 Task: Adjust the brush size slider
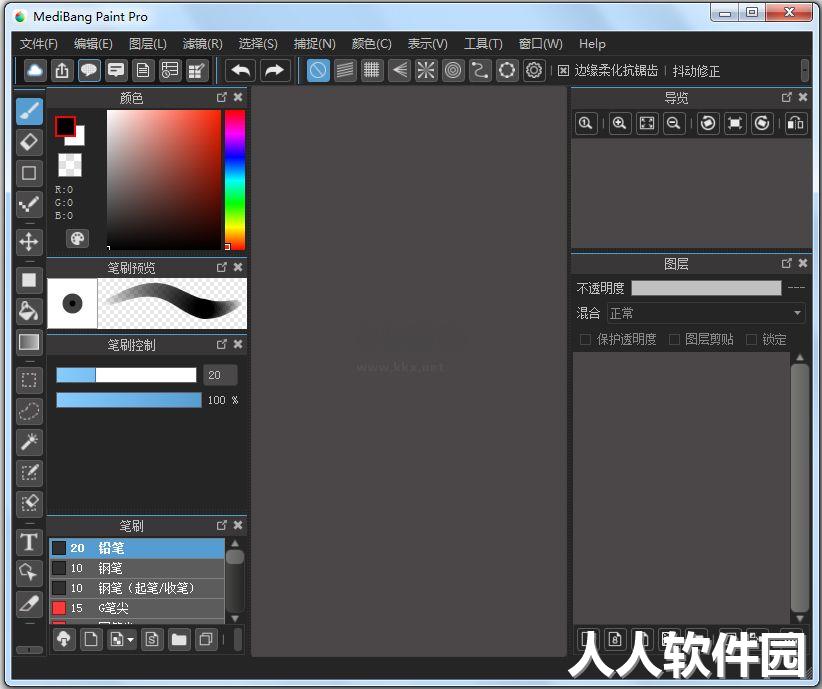pyautogui.click(x=126, y=375)
